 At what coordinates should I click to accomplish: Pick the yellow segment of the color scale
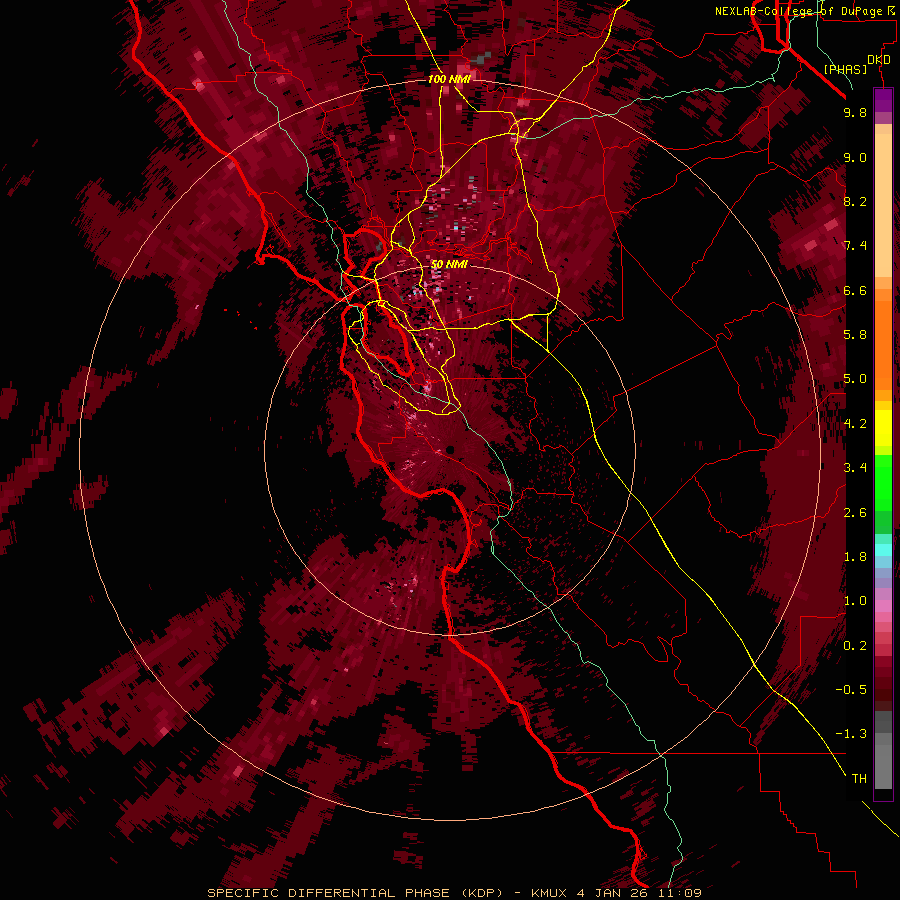click(x=883, y=428)
